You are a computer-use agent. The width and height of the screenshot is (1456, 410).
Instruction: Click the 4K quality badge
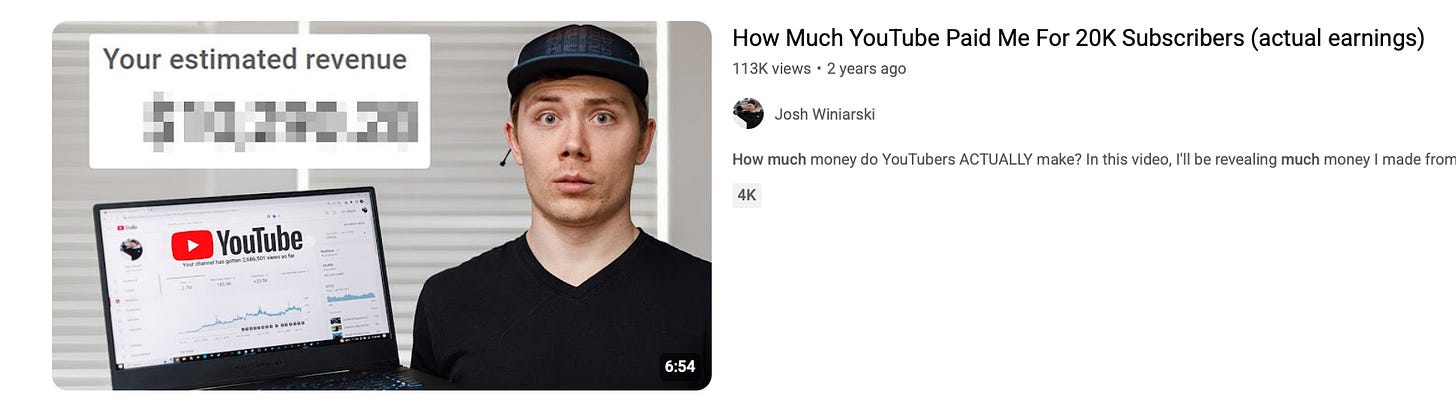[x=747, y=195]
